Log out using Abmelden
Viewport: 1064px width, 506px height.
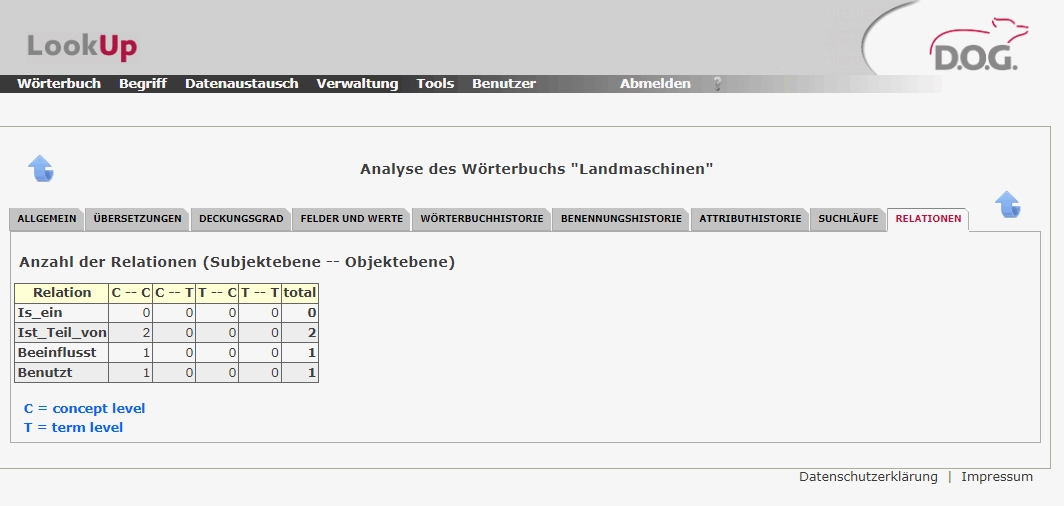click(x=655, y=84)
